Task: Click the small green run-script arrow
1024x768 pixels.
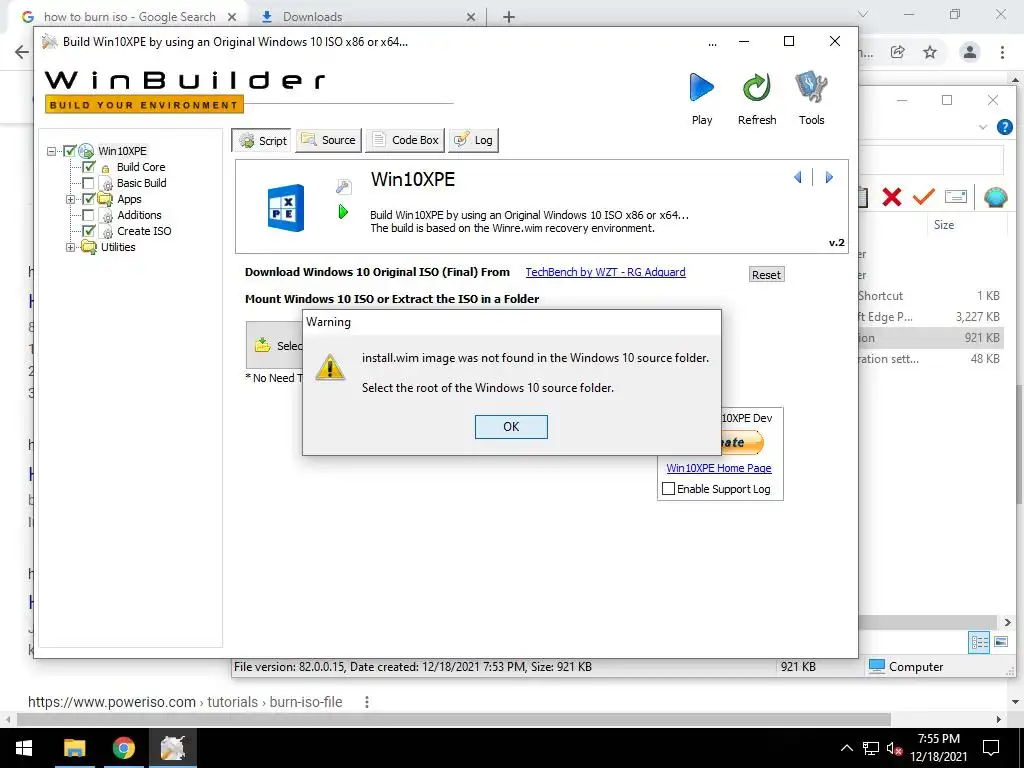Action: (343, 212)
